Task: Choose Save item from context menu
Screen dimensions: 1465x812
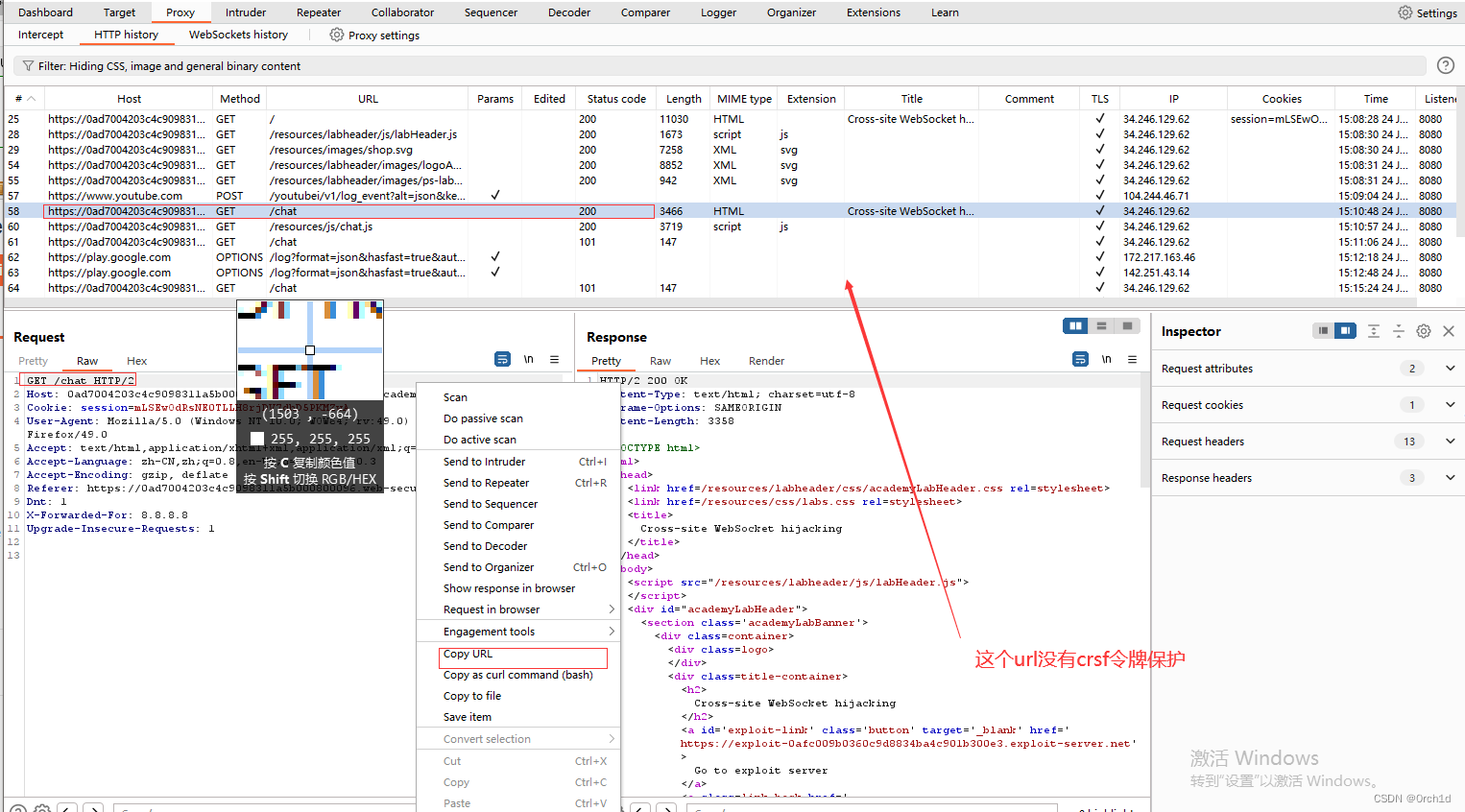Action: tap(518, 717)
